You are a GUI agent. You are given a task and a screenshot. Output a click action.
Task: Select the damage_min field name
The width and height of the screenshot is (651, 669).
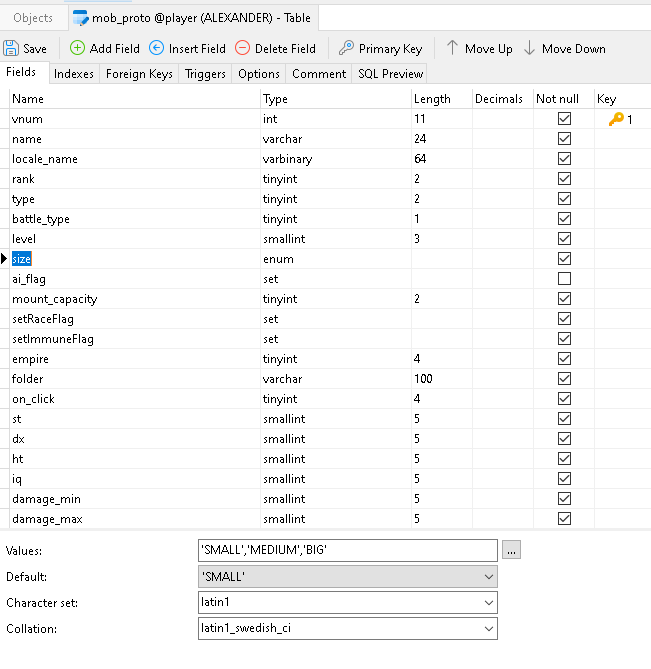click(x=46, y=499)
